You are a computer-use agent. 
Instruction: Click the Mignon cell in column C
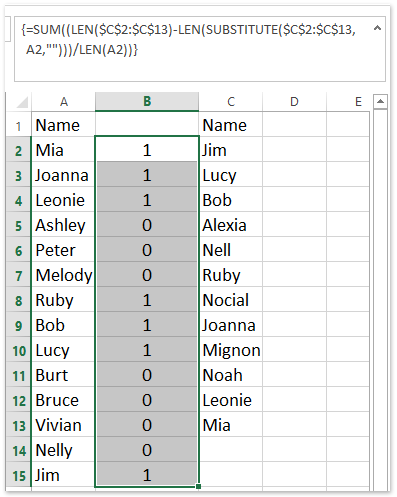231,350
